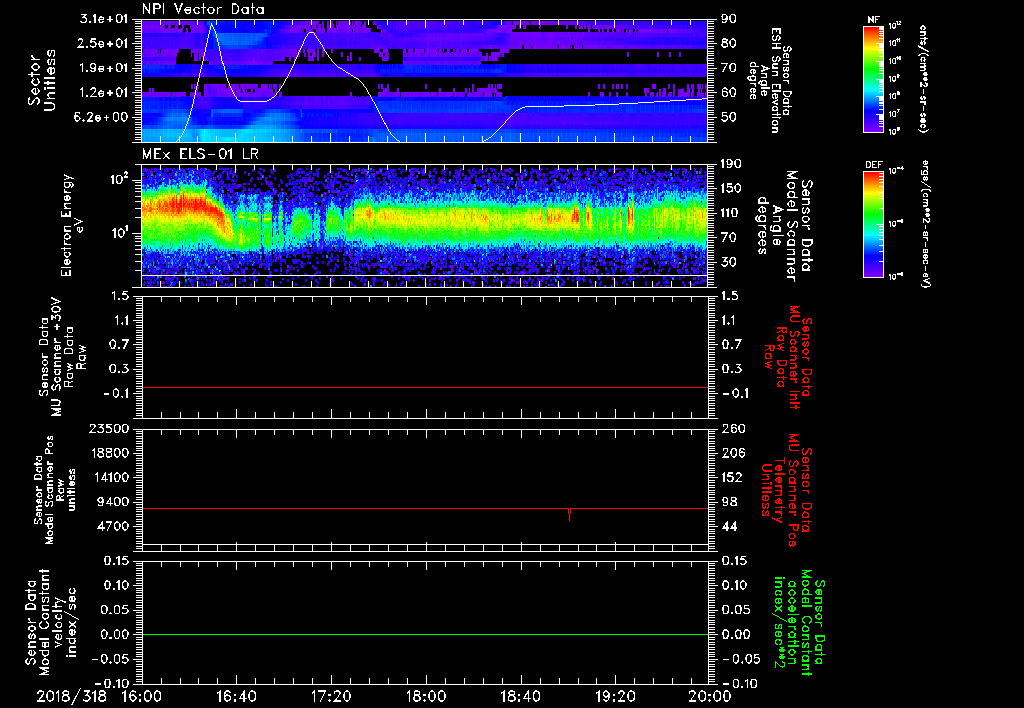
Task: Click the "90" Sun elevation tick label
Action: [x=729, y=19]
